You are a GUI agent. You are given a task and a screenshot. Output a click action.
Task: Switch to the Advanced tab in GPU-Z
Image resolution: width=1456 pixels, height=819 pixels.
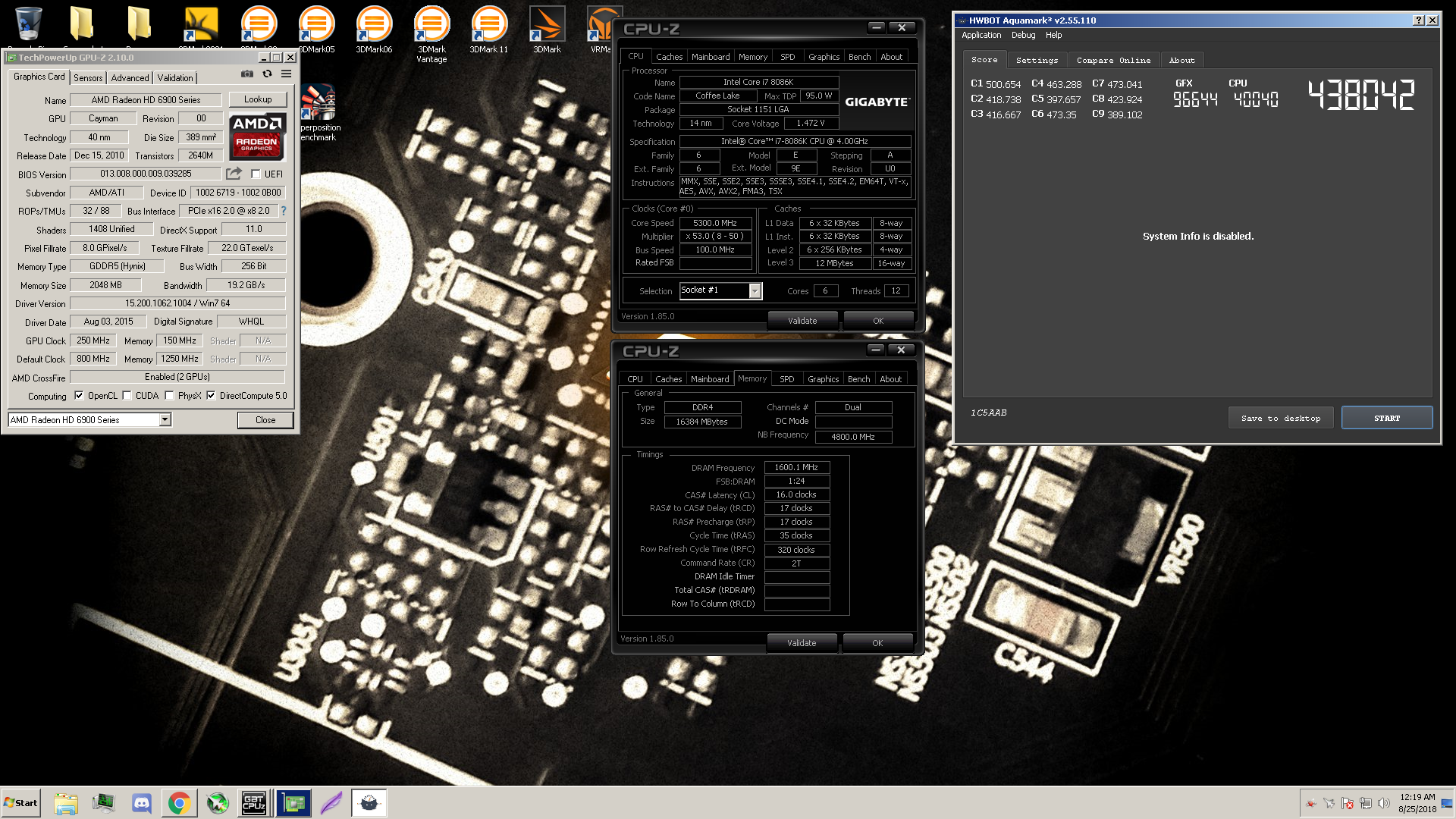130,78
